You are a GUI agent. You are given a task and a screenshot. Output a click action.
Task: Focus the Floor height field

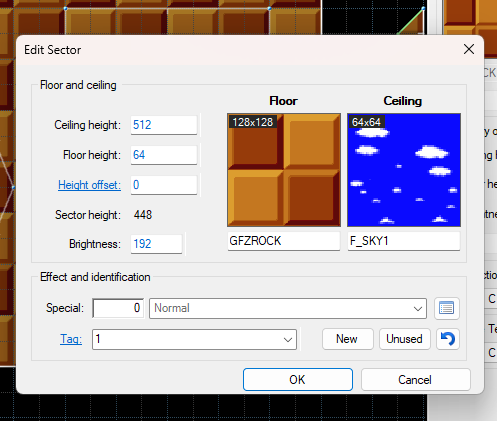164,155
